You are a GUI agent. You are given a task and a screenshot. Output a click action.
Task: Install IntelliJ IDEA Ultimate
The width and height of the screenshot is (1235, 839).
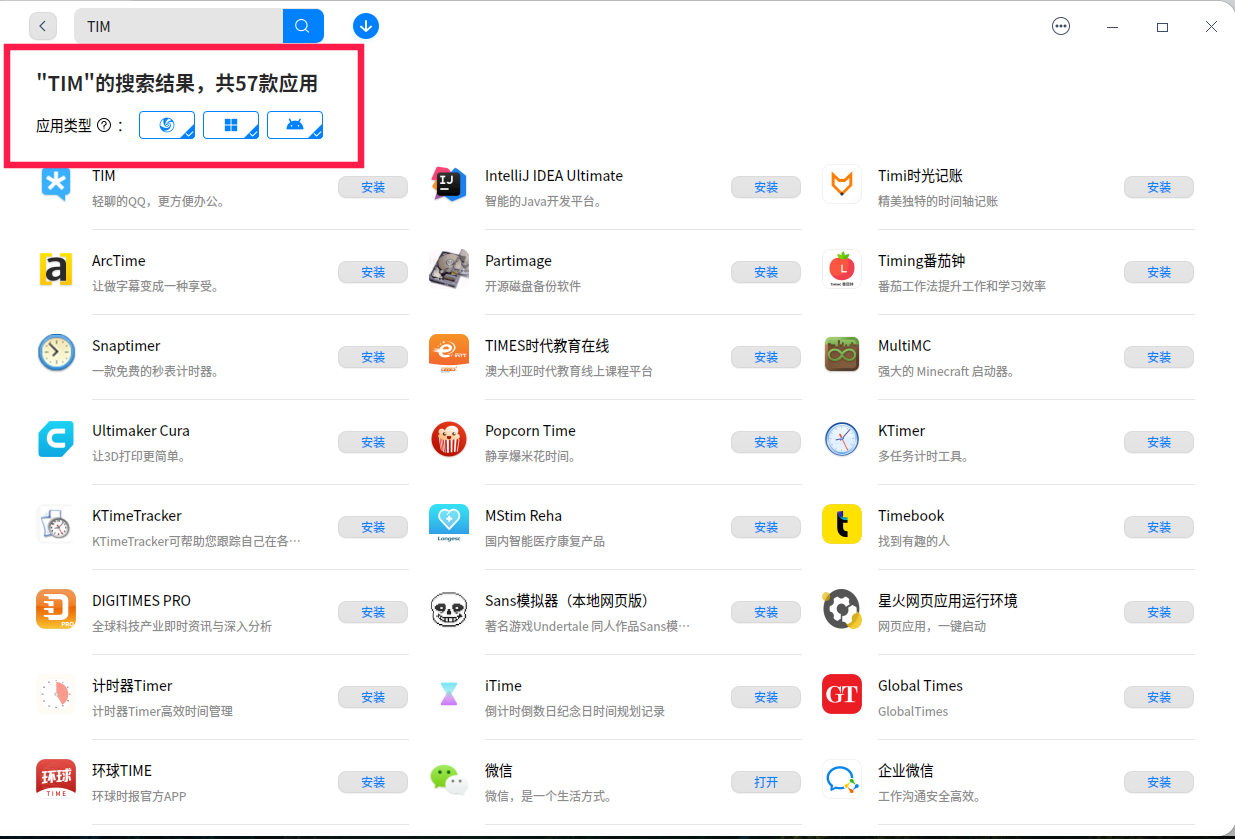(x=766, y=187)
